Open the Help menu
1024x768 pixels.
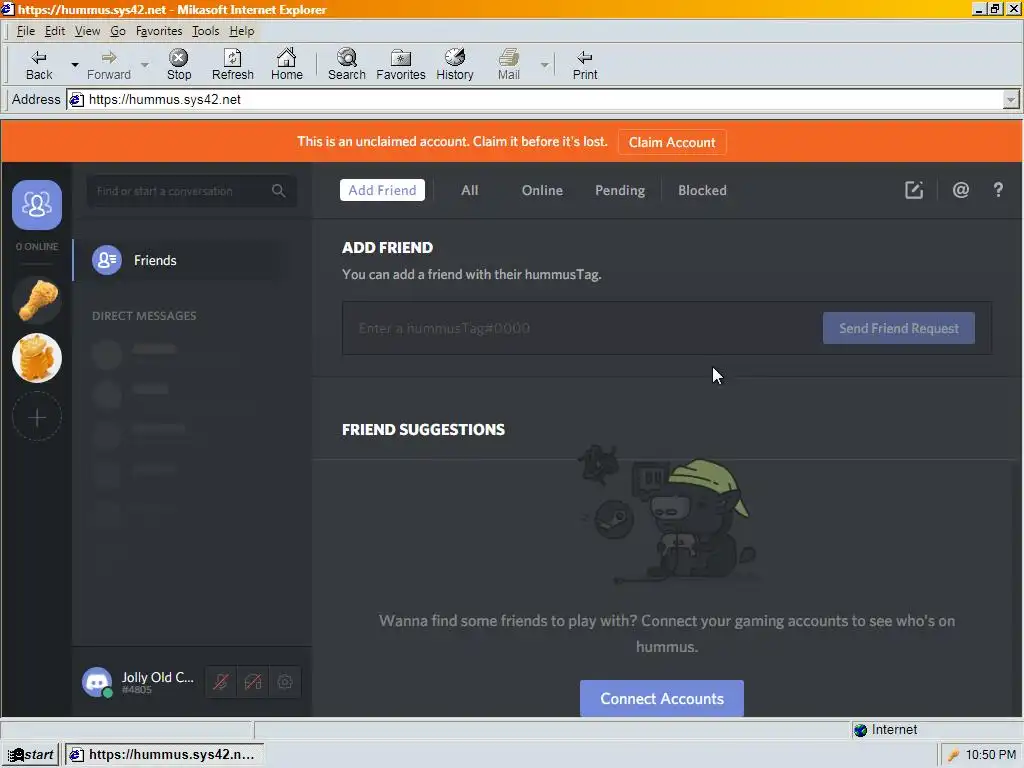[242, 31]
